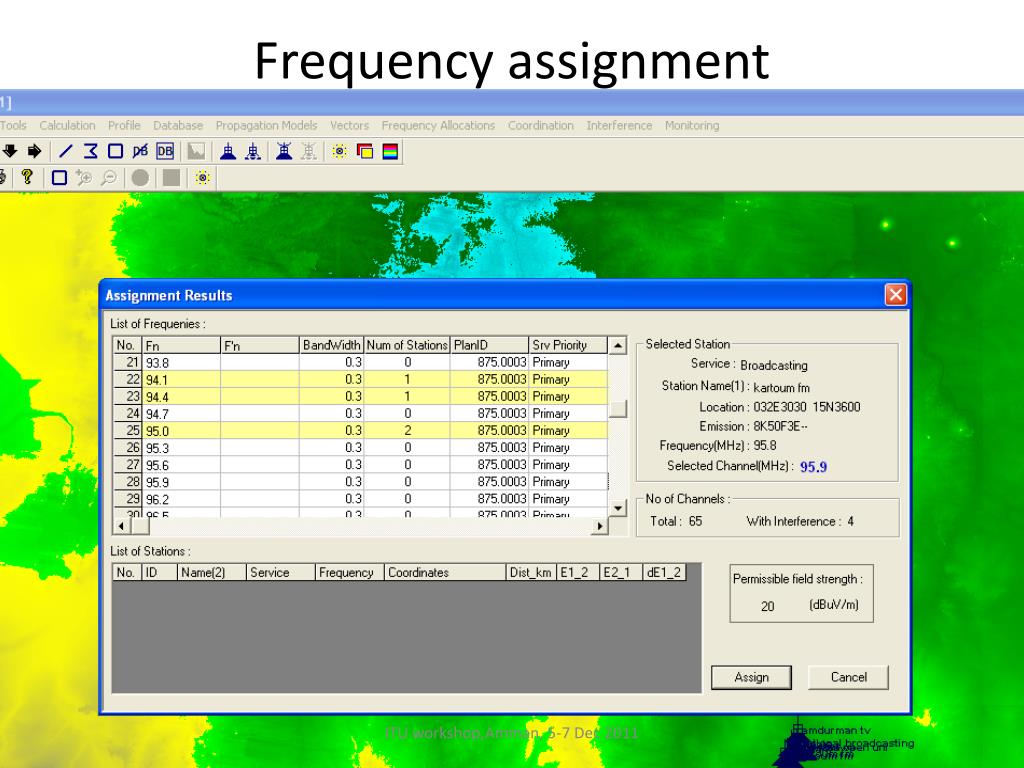Open the Interference menu
Screen dimensions: 1024x768
619,125
